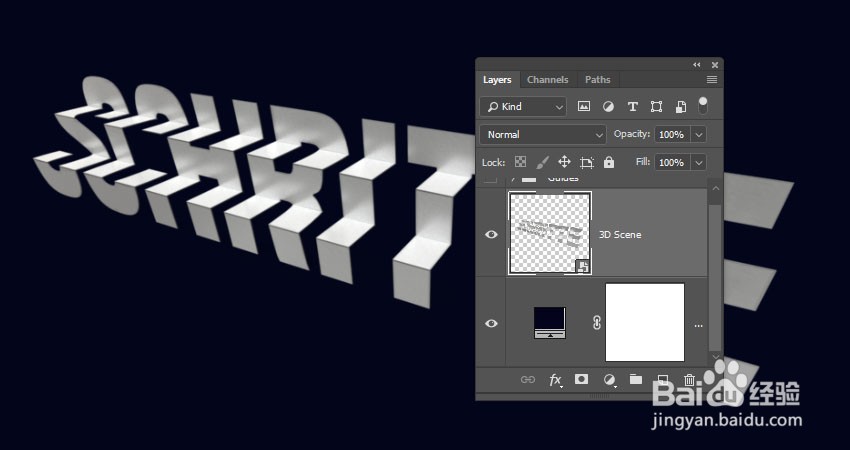This screenshot has height=450, width=850.
Task: Add a layer mask
Action: [581, 379]
